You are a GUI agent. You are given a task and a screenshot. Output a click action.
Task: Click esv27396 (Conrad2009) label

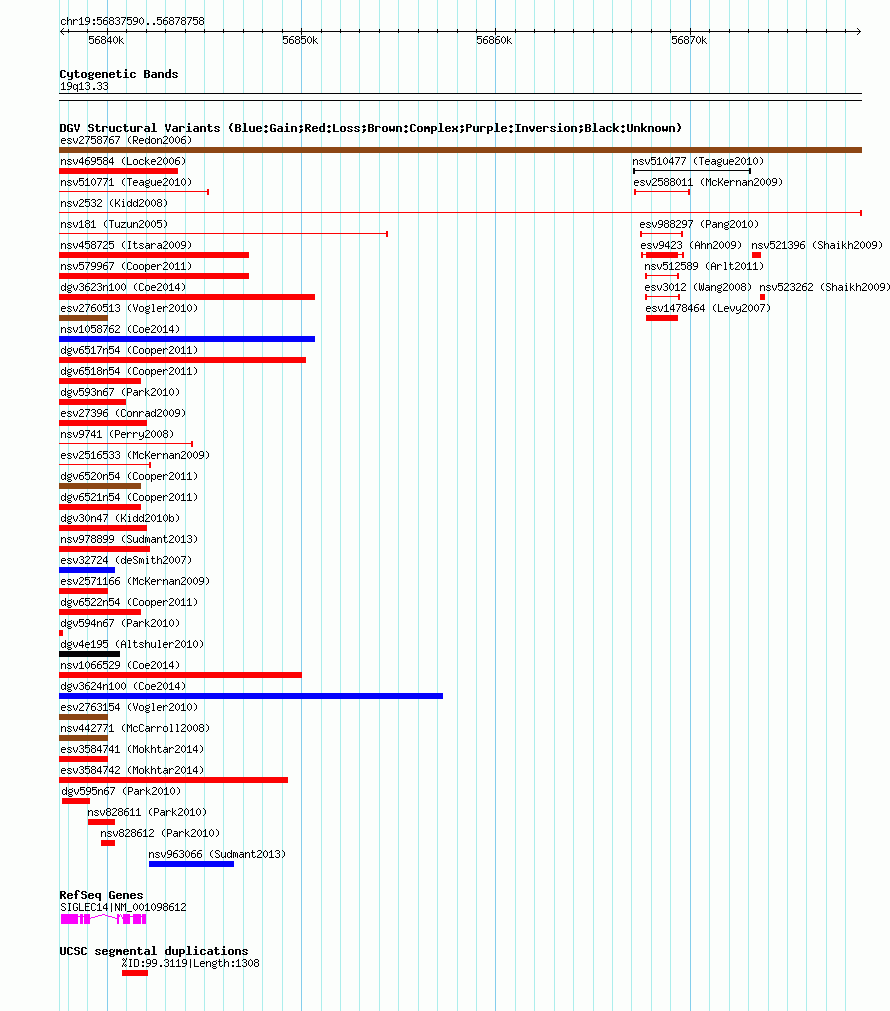(x=123, y=413)
